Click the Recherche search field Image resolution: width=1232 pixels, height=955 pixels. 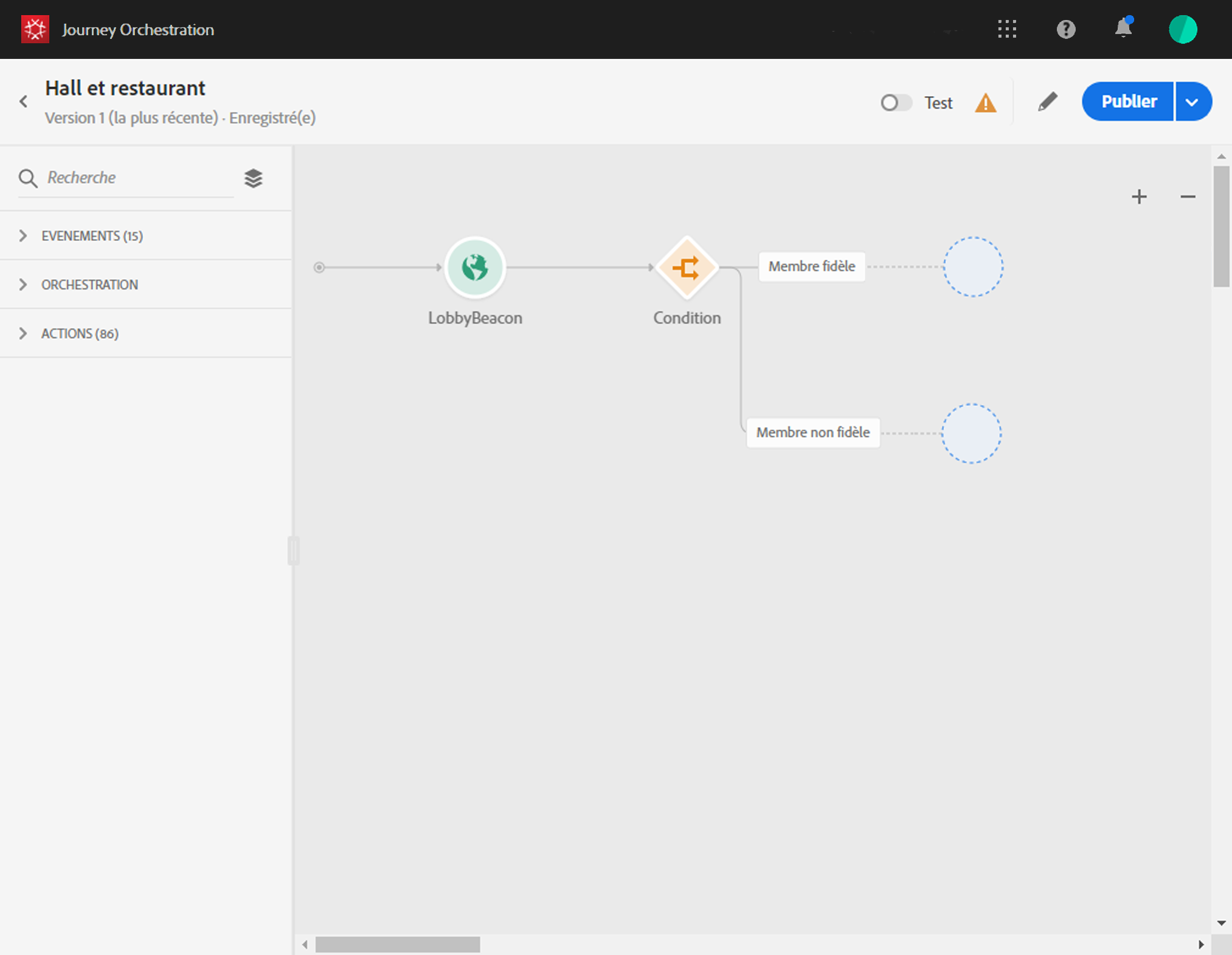137,178
